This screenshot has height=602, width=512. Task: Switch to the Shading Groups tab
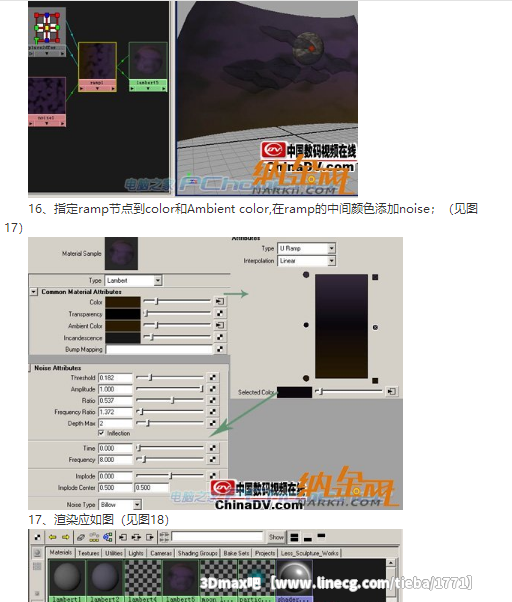(x=198, y=553)
